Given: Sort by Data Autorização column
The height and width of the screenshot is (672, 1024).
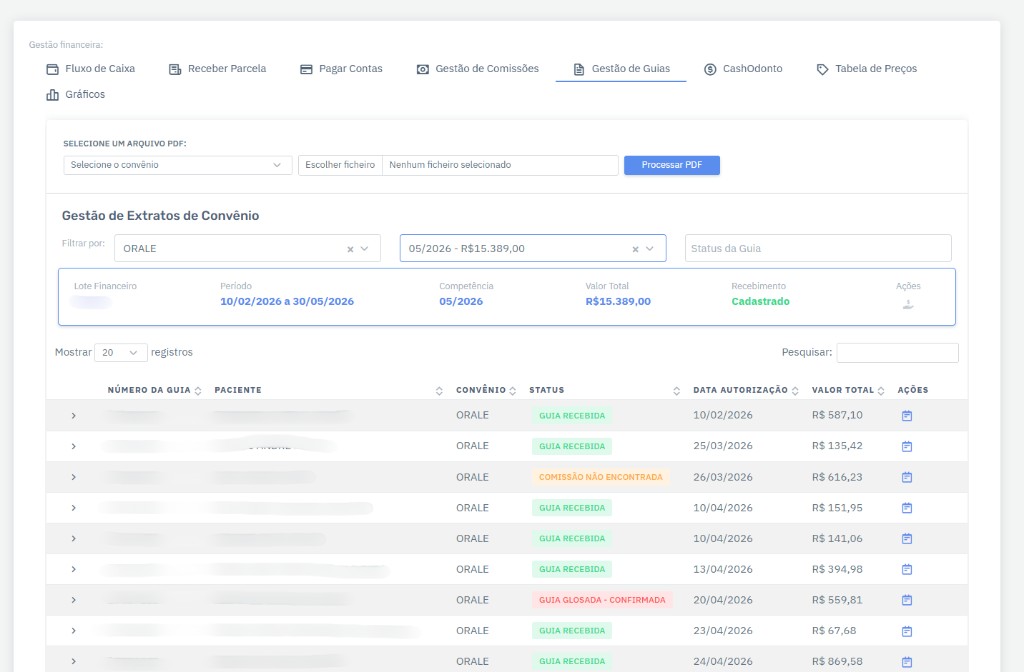Looking at the screenshot, I should (x=746, y=390).
